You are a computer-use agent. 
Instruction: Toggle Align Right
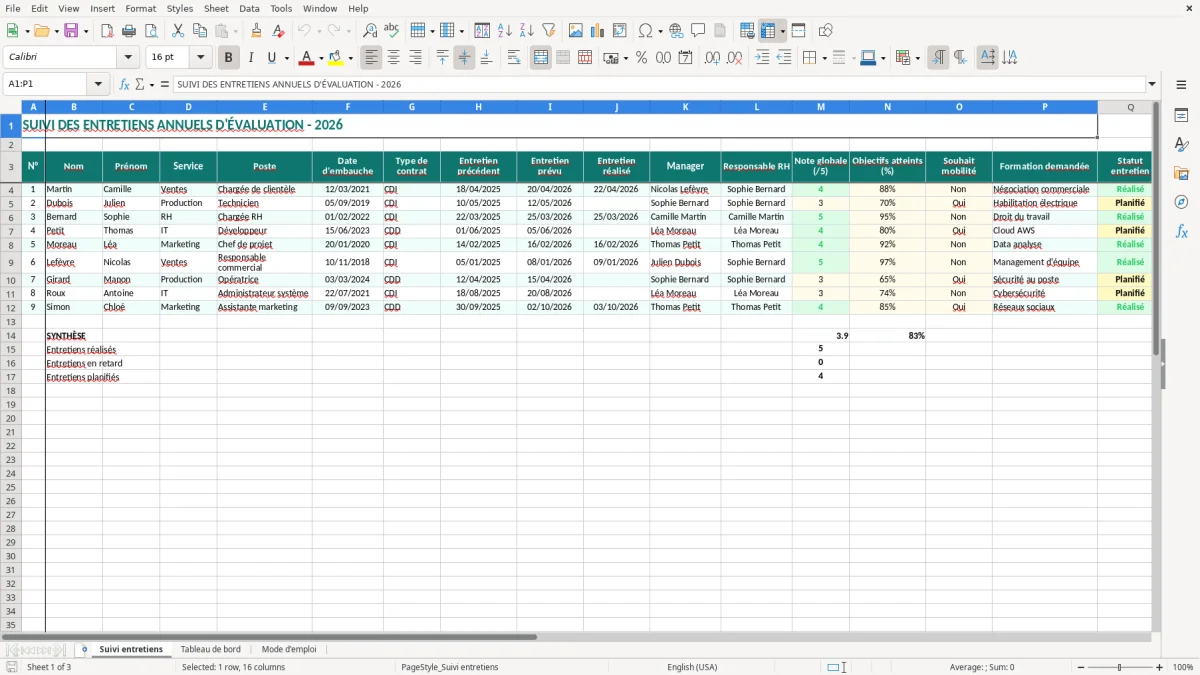[x=416, y=58]
